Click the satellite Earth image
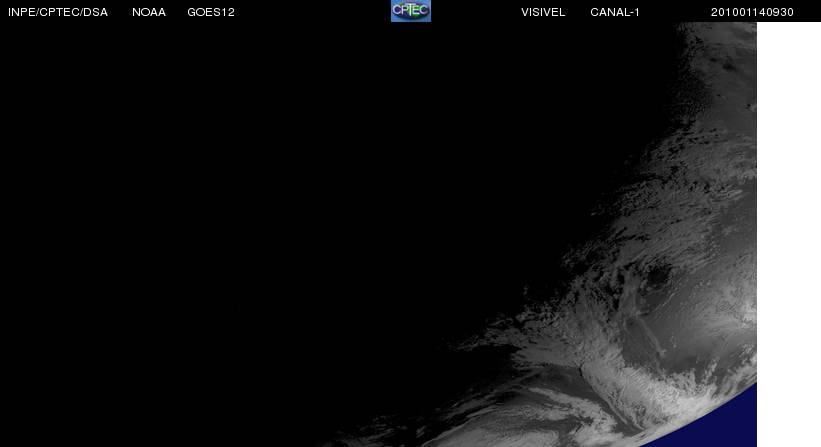 pos(378,234)
